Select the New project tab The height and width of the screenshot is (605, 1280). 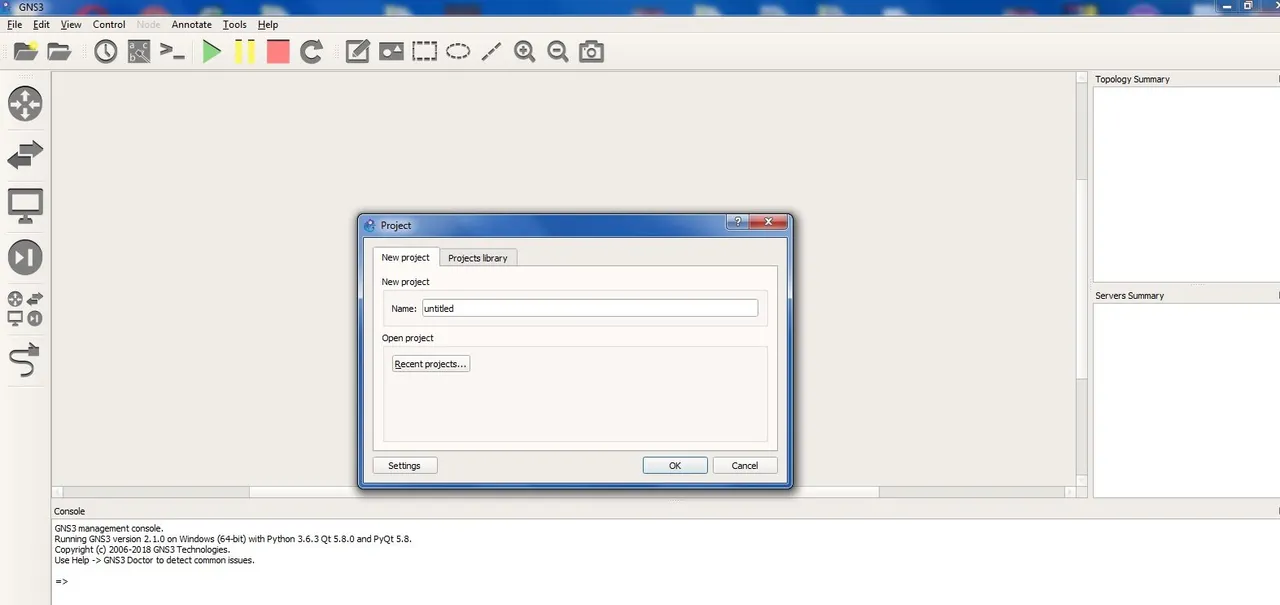[406, 257]
